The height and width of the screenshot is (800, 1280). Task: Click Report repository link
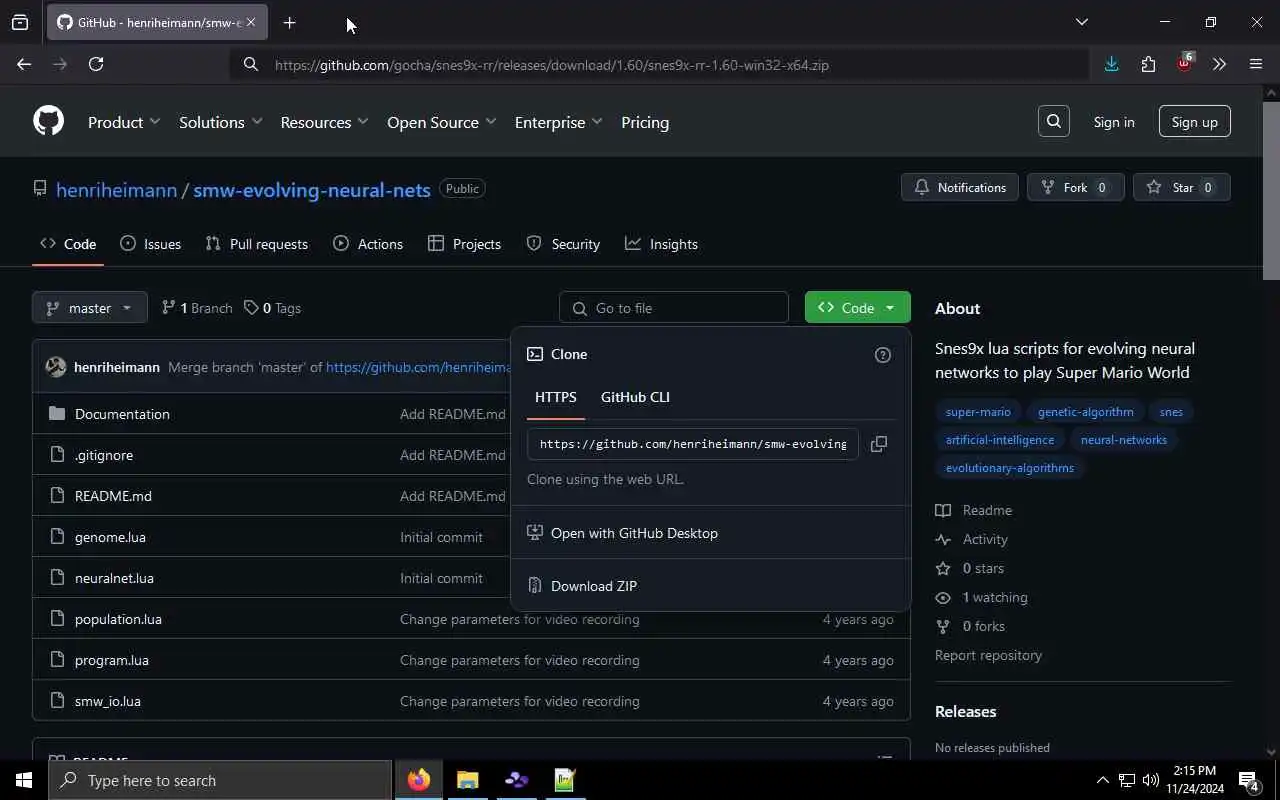(x=988, y=655)
